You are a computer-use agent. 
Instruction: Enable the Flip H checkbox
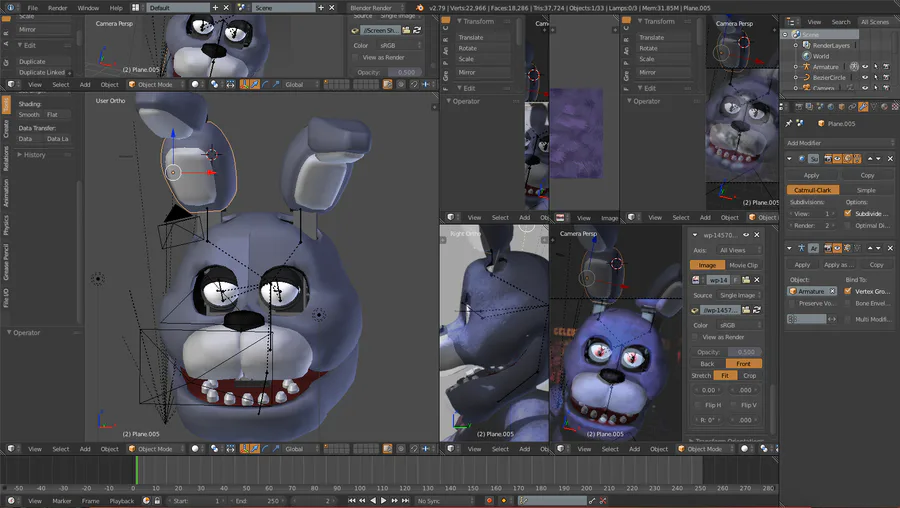699,405
